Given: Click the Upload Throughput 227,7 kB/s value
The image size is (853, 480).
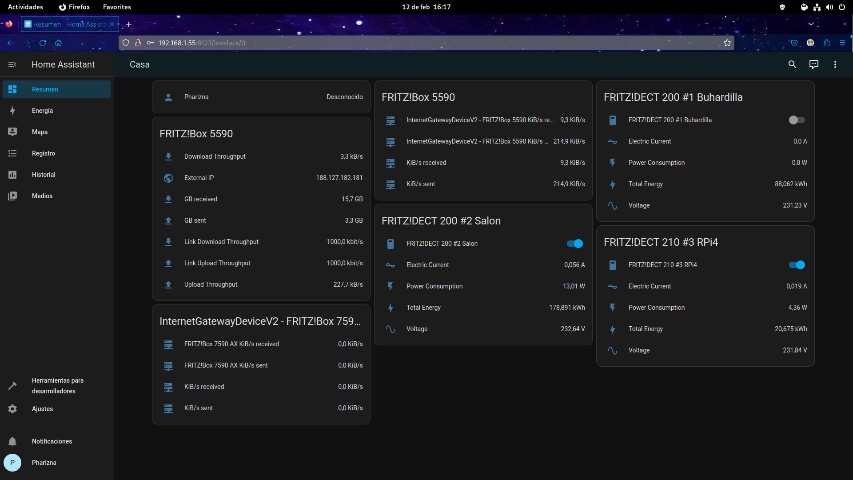Looking at the screenshot, I should click(348, 285).
